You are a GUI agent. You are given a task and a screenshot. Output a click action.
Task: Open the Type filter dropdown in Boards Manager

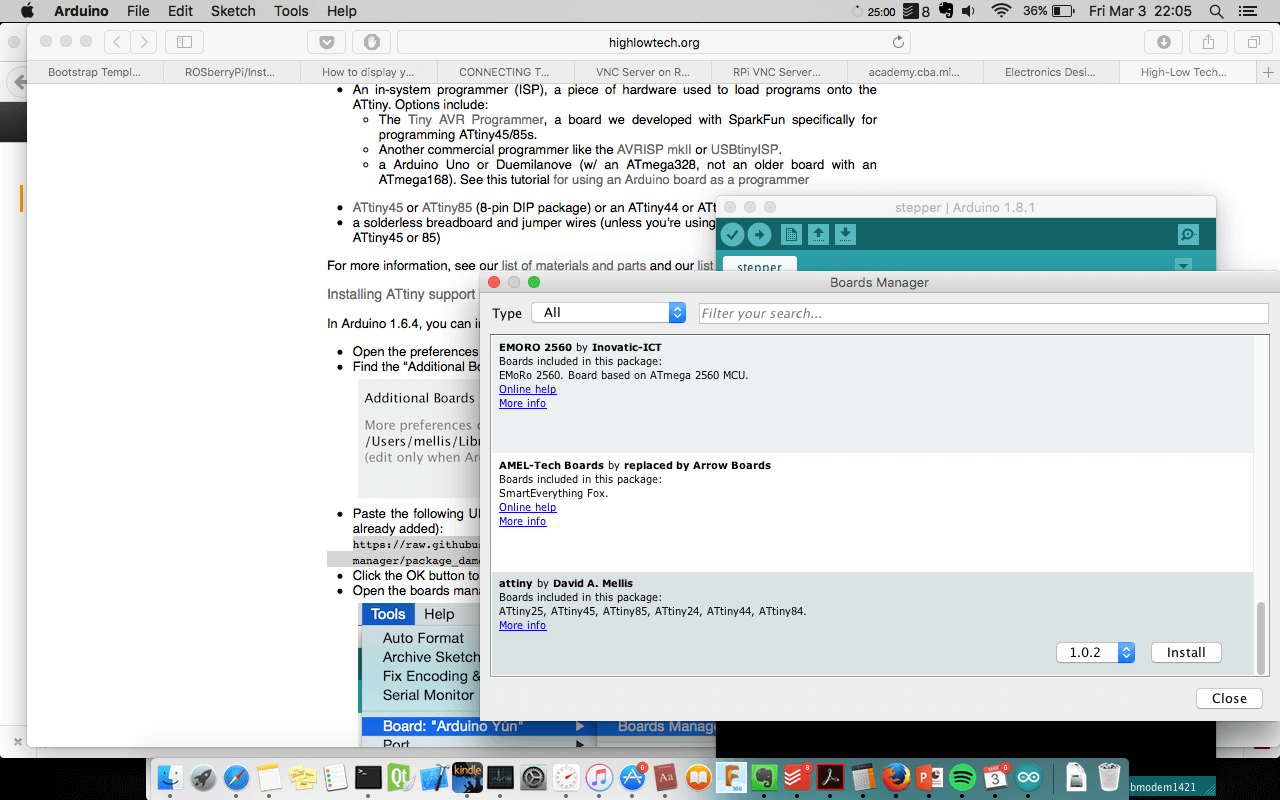pos(609,313)
